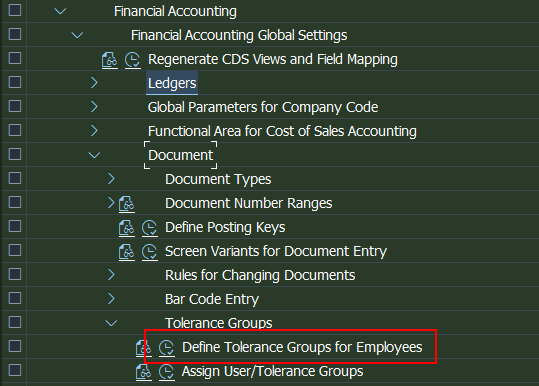Tick checkbox for Global Parameters for Company Code
Image resolution: width=539 pixels, height=386 pixels.
click(15, 106)
